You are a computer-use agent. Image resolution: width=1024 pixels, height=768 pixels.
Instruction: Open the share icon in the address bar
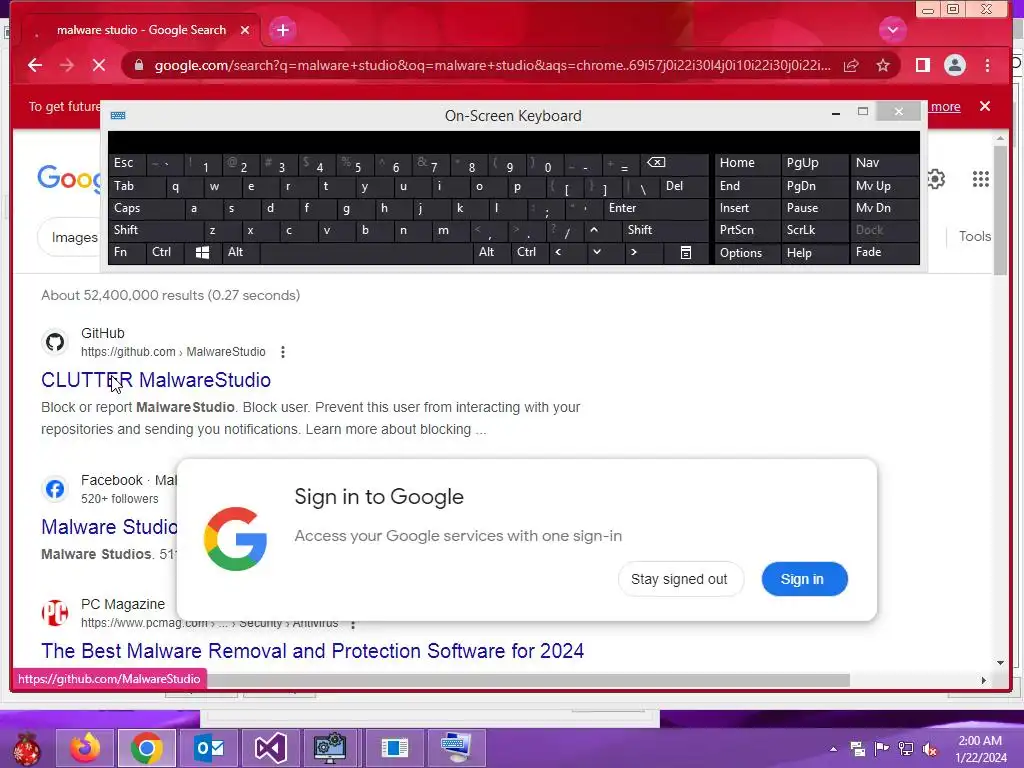[851, 65]
